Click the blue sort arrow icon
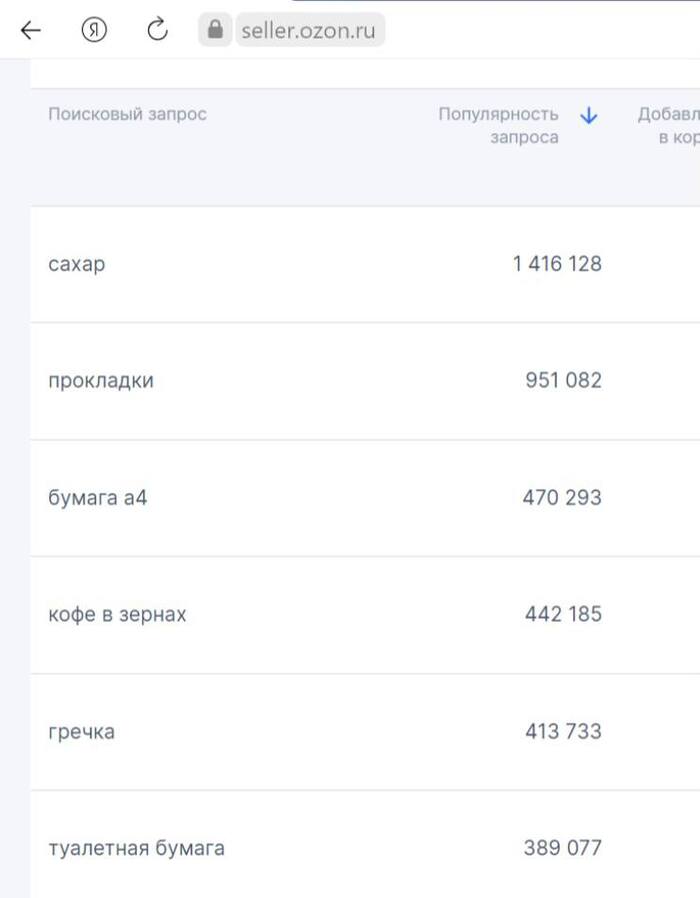Screen dimensions: 700x898 [589, 116]
